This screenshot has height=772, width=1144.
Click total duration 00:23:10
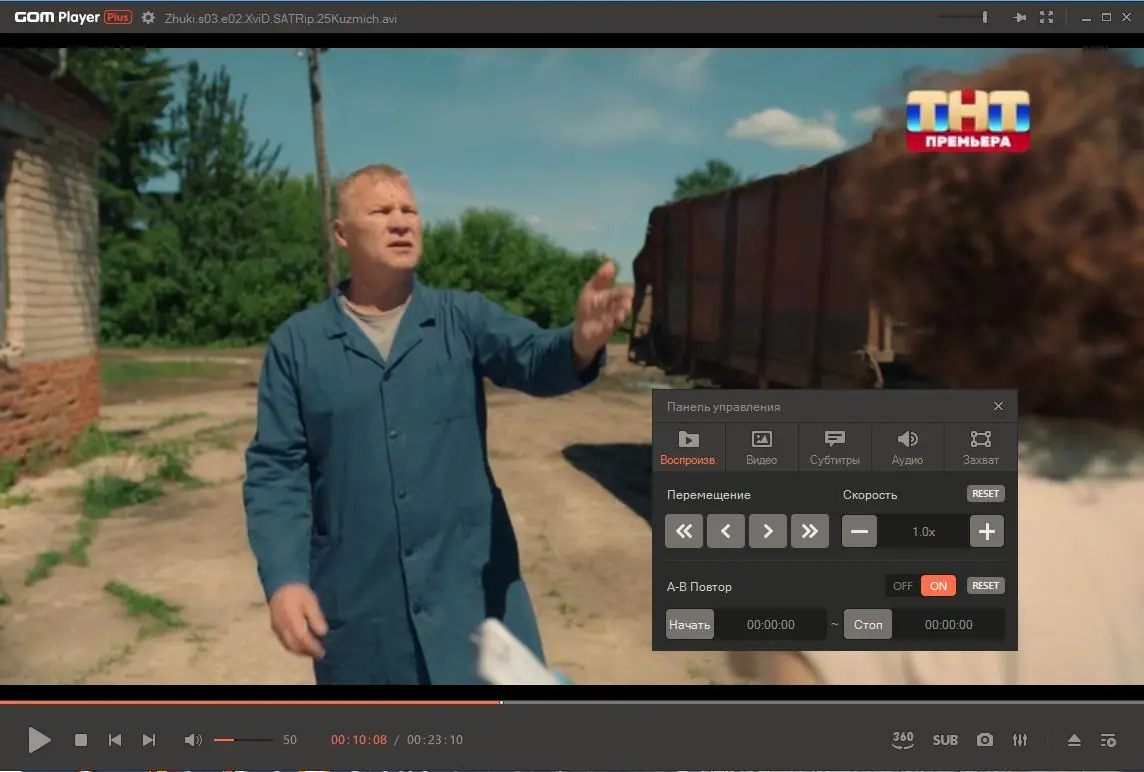click(435, 740)
